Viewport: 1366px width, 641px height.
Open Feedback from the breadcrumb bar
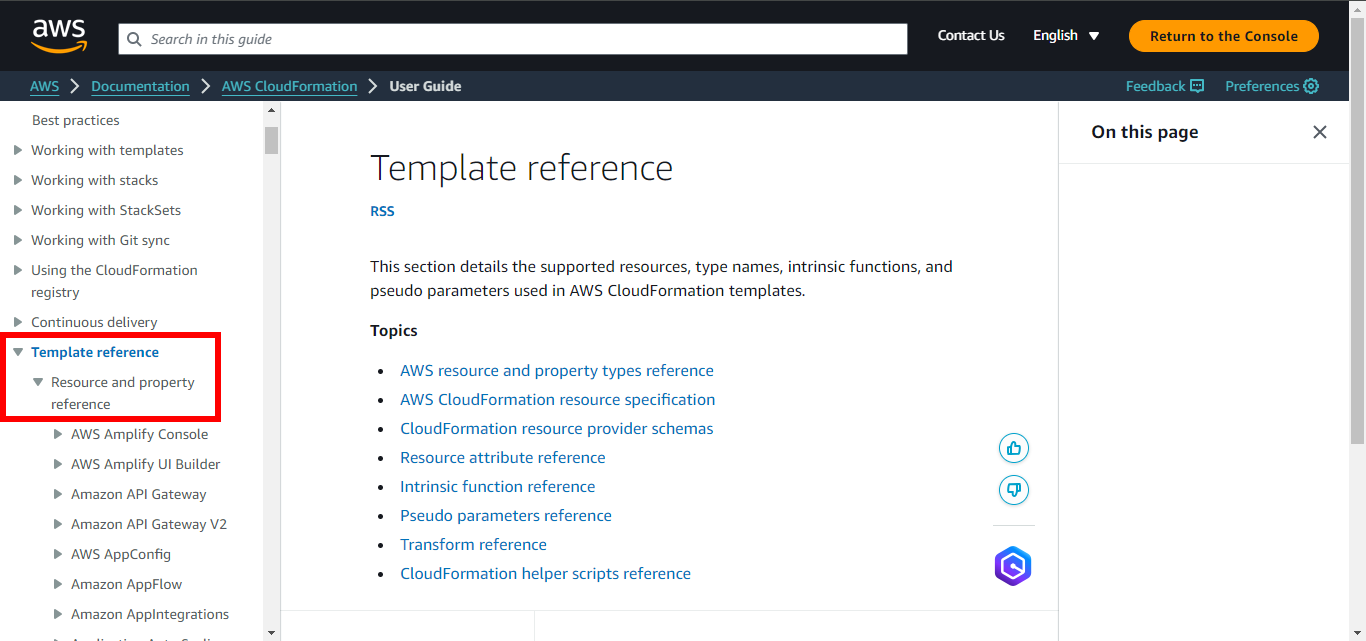click(x=1164, y=86)
